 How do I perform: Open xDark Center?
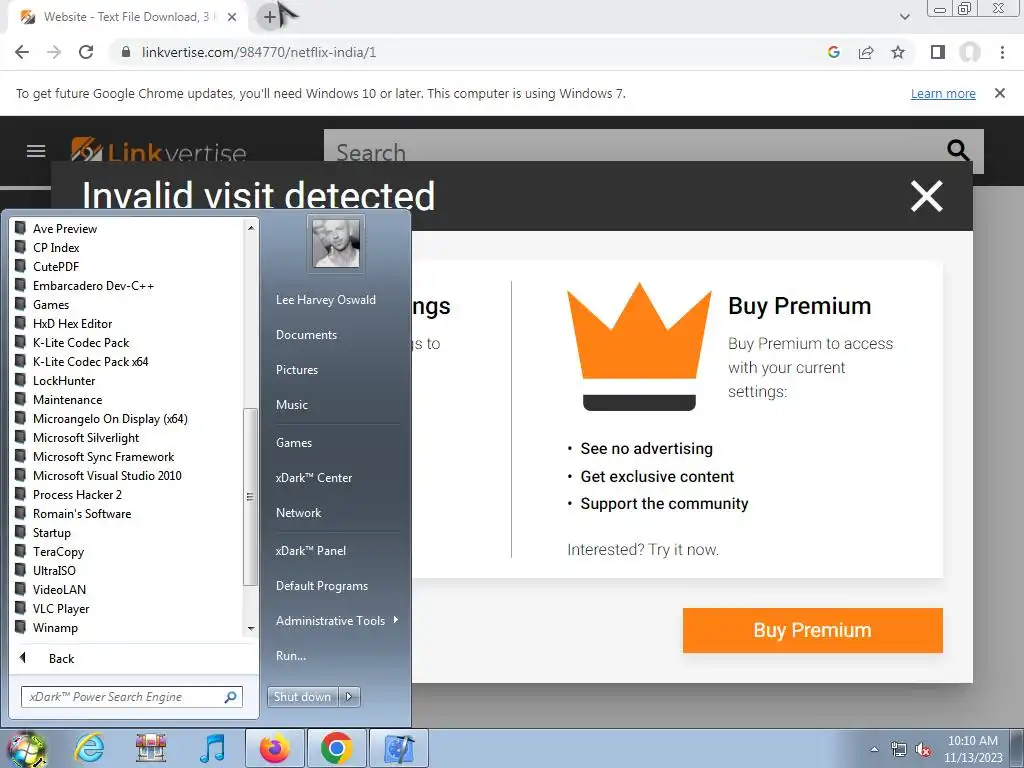[x=313, y=478]
